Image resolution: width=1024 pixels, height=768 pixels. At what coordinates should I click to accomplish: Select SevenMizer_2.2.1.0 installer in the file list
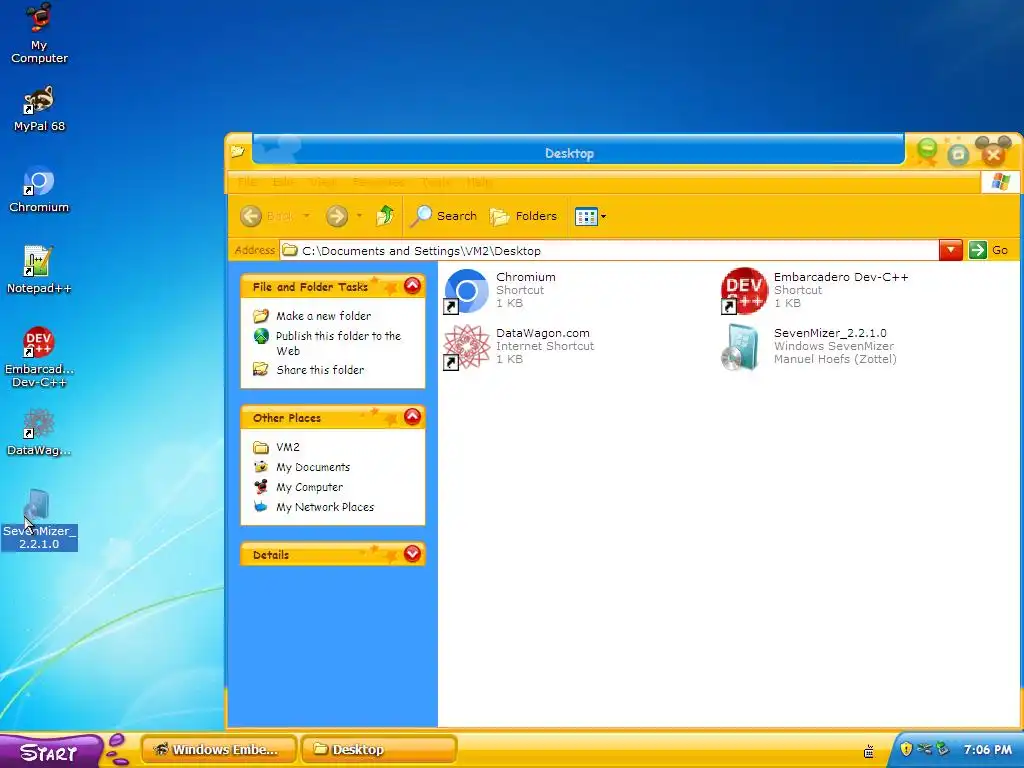(x=808, y=346)
